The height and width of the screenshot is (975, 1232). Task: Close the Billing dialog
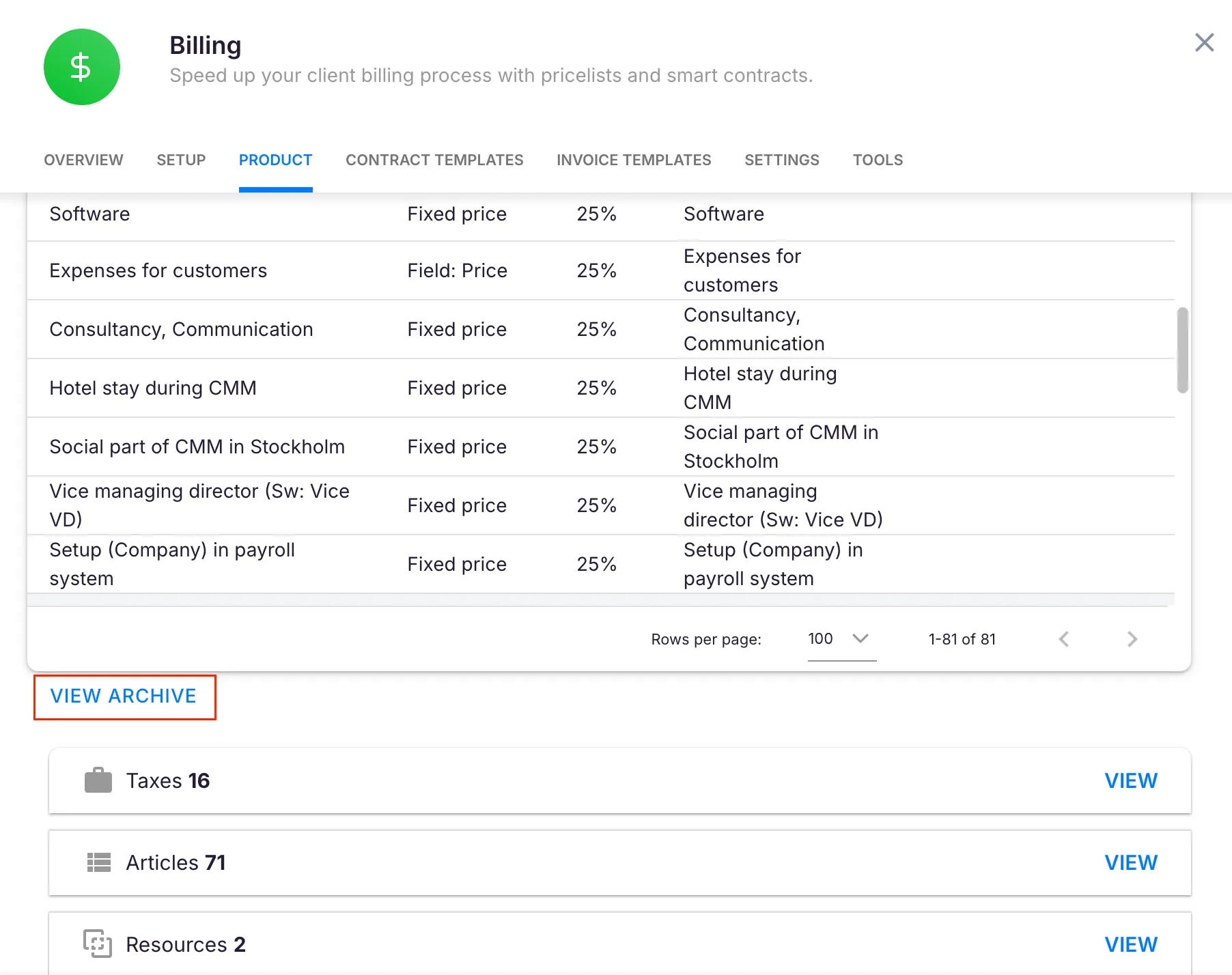click(x=1204, y=42)
